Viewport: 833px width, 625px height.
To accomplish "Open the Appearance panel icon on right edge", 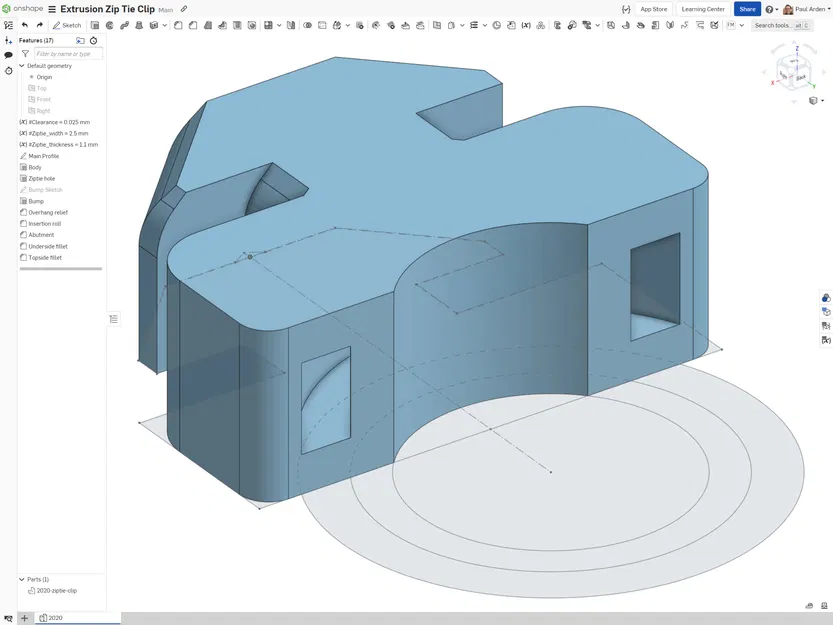I will click(x=826, y=298).
